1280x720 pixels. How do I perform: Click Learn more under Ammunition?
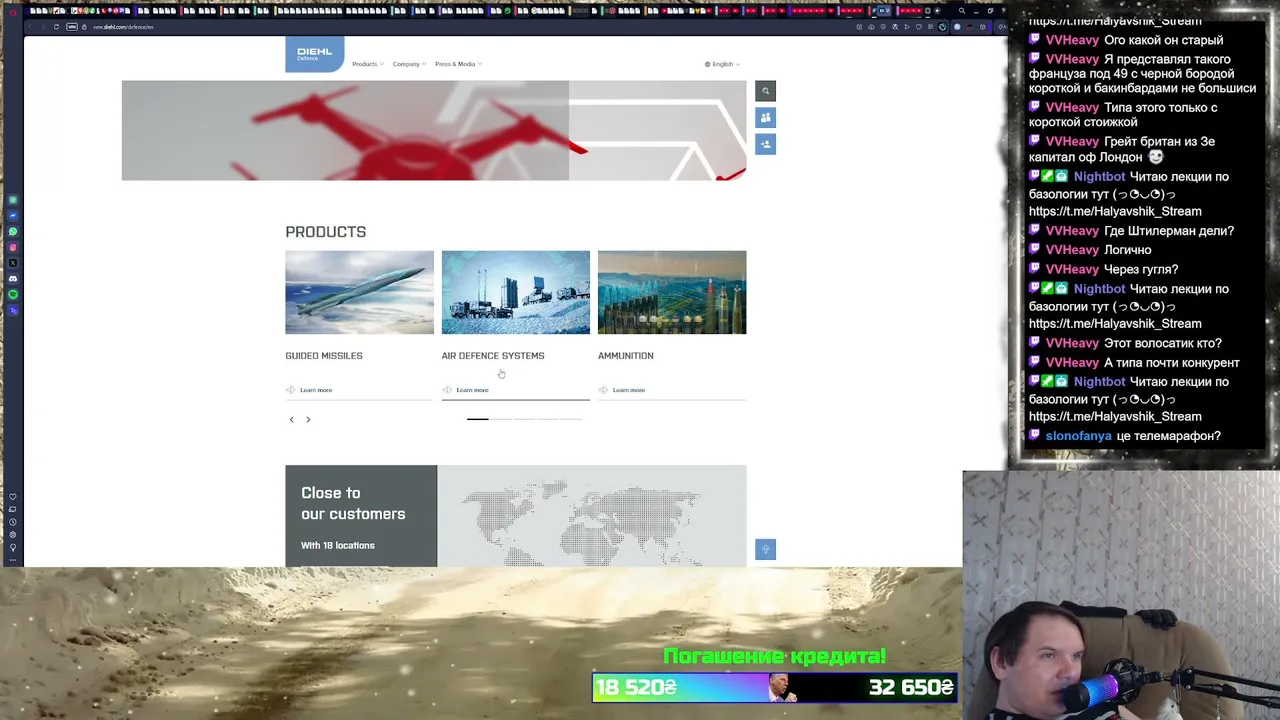tap(628, 390)
